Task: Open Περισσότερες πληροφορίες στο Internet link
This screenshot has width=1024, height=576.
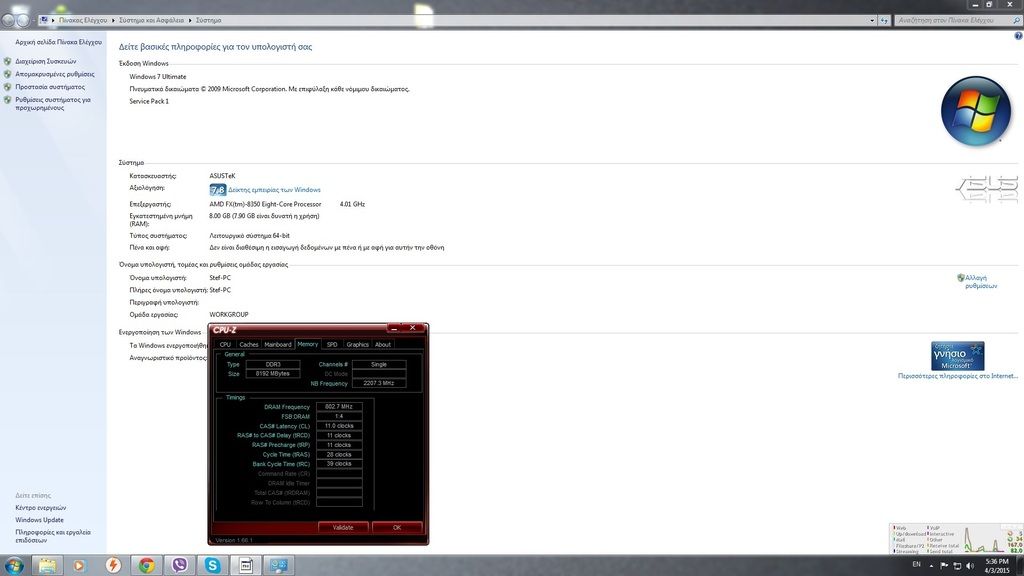Action: [957, 376]
